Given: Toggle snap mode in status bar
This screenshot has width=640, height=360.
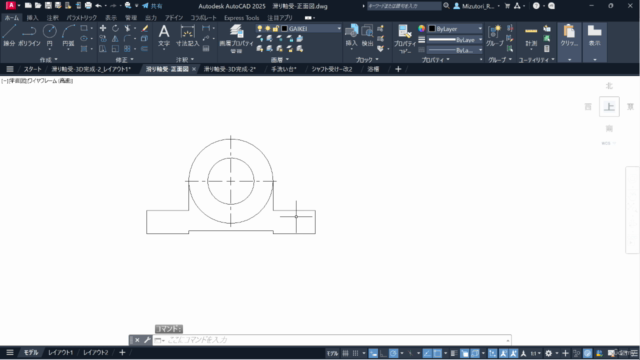Looking at the screenshot, I should pyautogui.click(x=355, y=353).
